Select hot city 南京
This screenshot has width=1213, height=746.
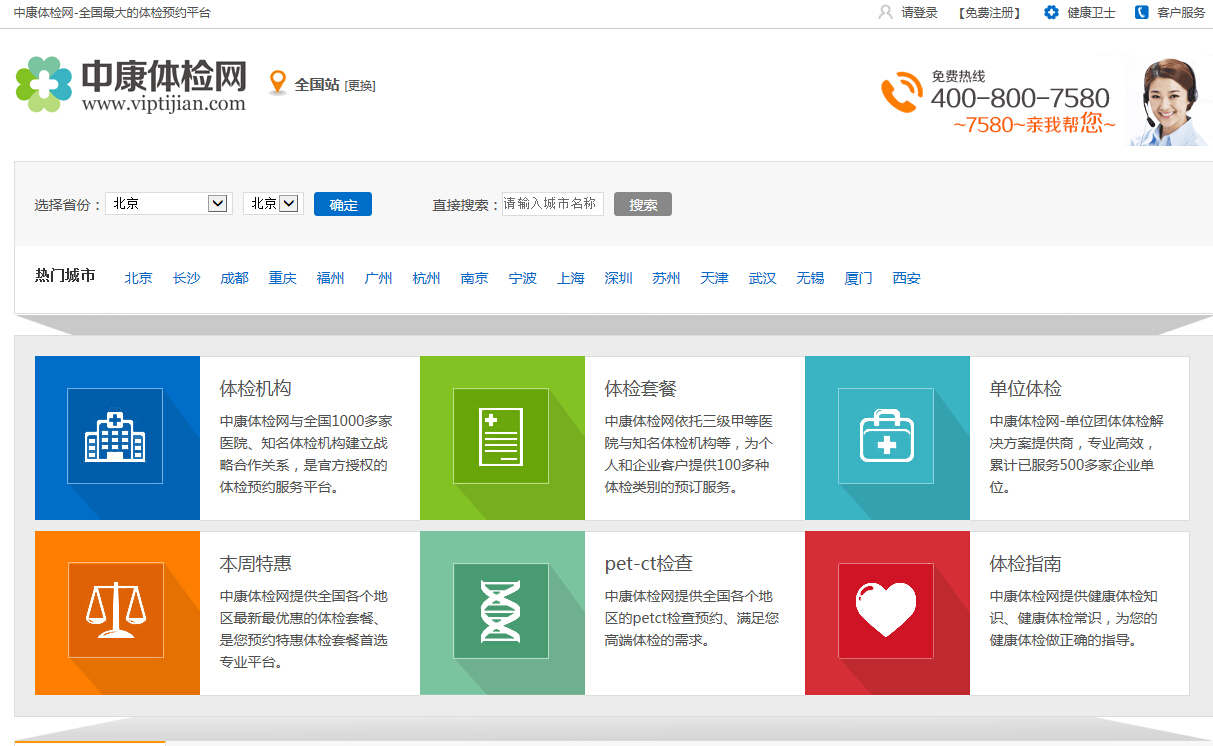click(x=474, y=278)
